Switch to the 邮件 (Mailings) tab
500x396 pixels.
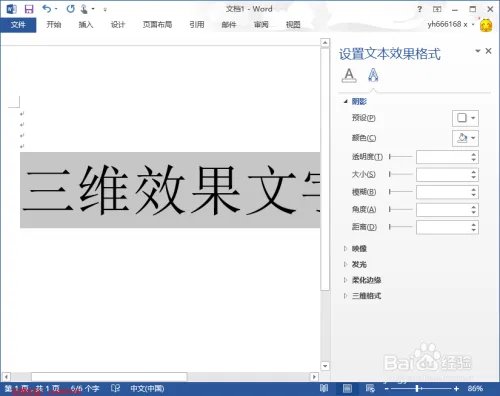229,25
